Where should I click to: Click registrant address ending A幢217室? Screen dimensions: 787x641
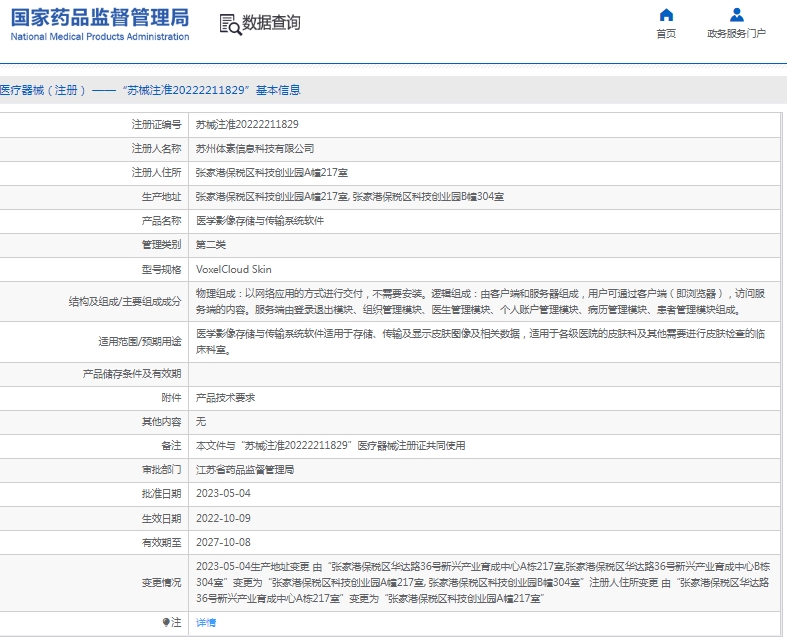click(x=272, y=173)
